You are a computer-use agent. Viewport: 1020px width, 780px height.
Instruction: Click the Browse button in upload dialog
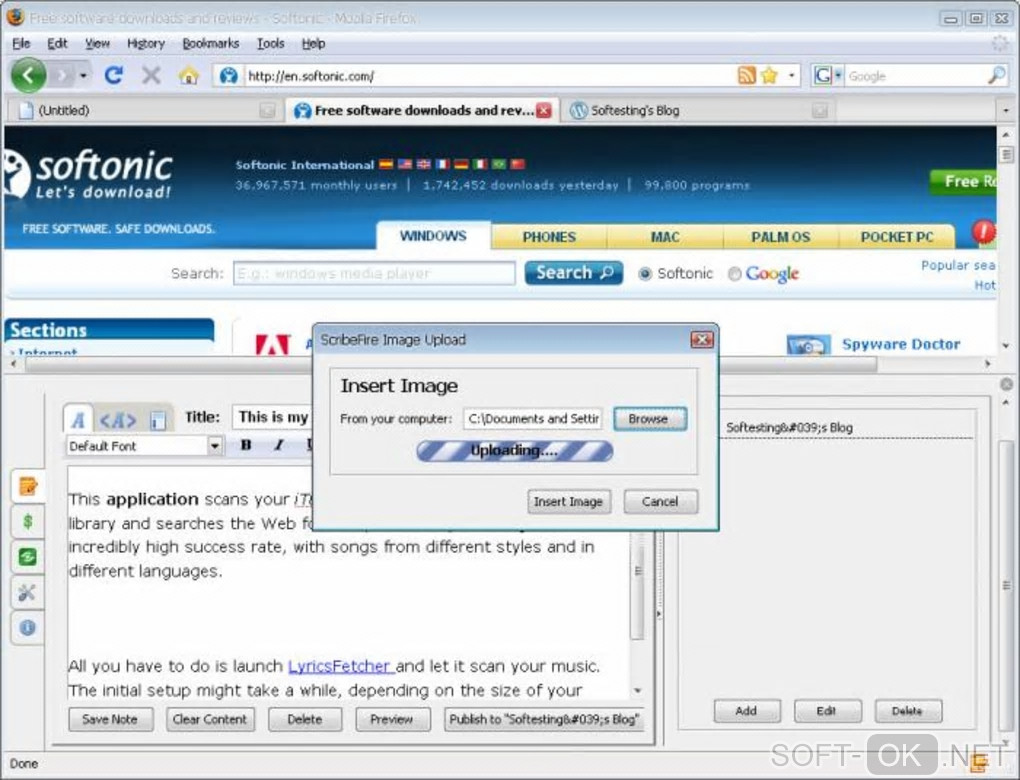click(x=649, y=419)
